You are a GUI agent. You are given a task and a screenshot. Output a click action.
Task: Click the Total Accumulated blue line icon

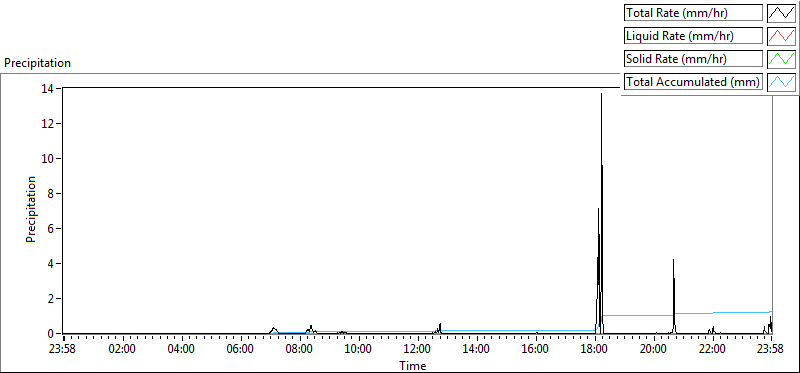click(782, 82)
